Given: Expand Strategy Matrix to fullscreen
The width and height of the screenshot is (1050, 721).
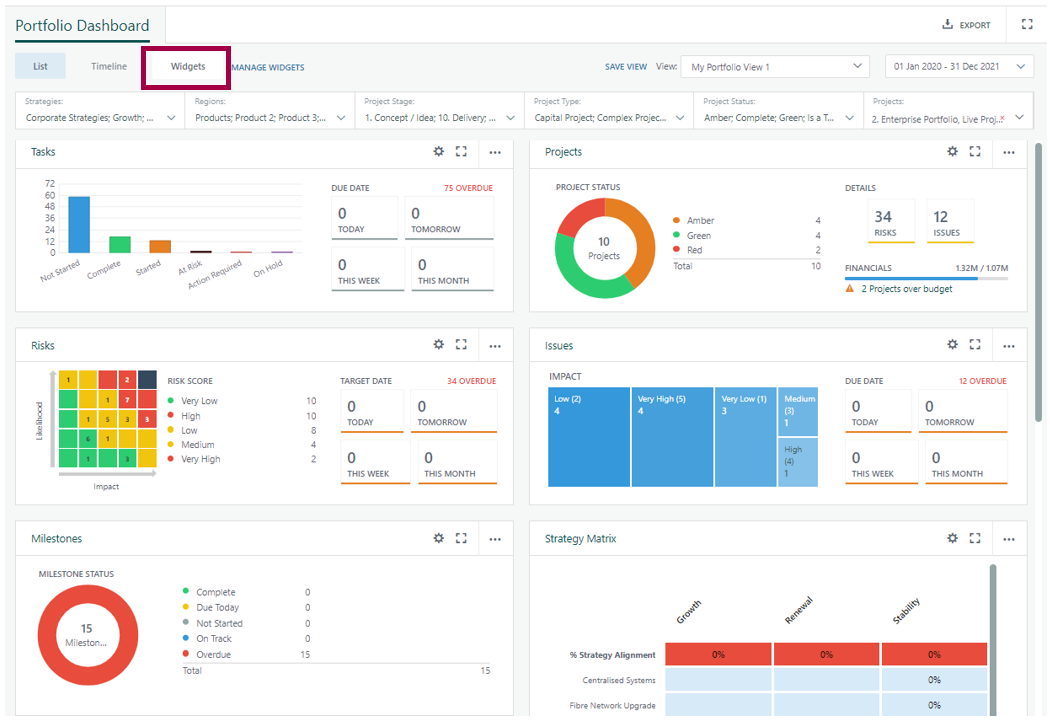Looking at the screenshot, I should 975,538.
